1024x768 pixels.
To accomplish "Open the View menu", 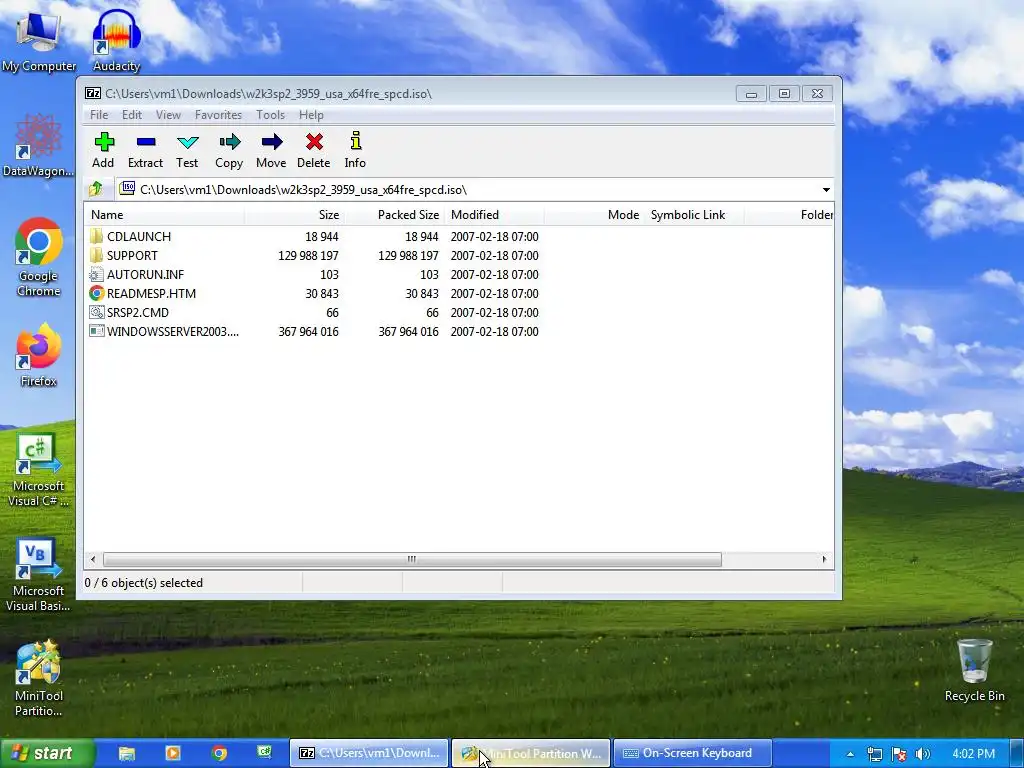I will (168, 115).
